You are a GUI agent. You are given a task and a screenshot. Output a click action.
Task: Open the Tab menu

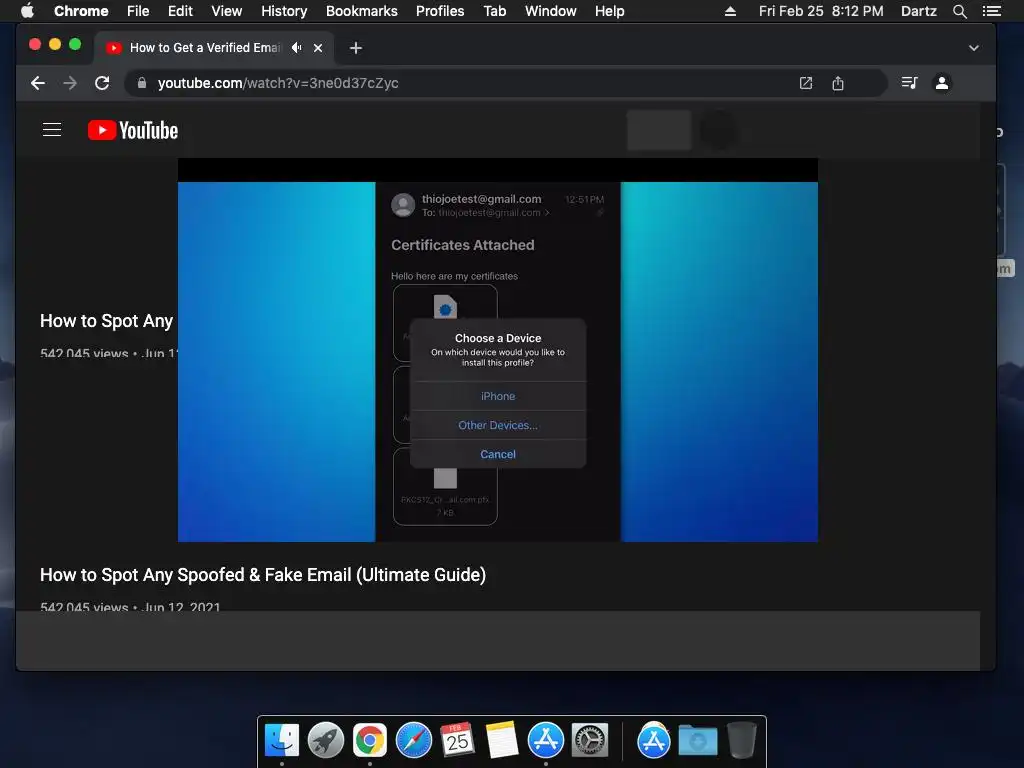pos(495,11)
